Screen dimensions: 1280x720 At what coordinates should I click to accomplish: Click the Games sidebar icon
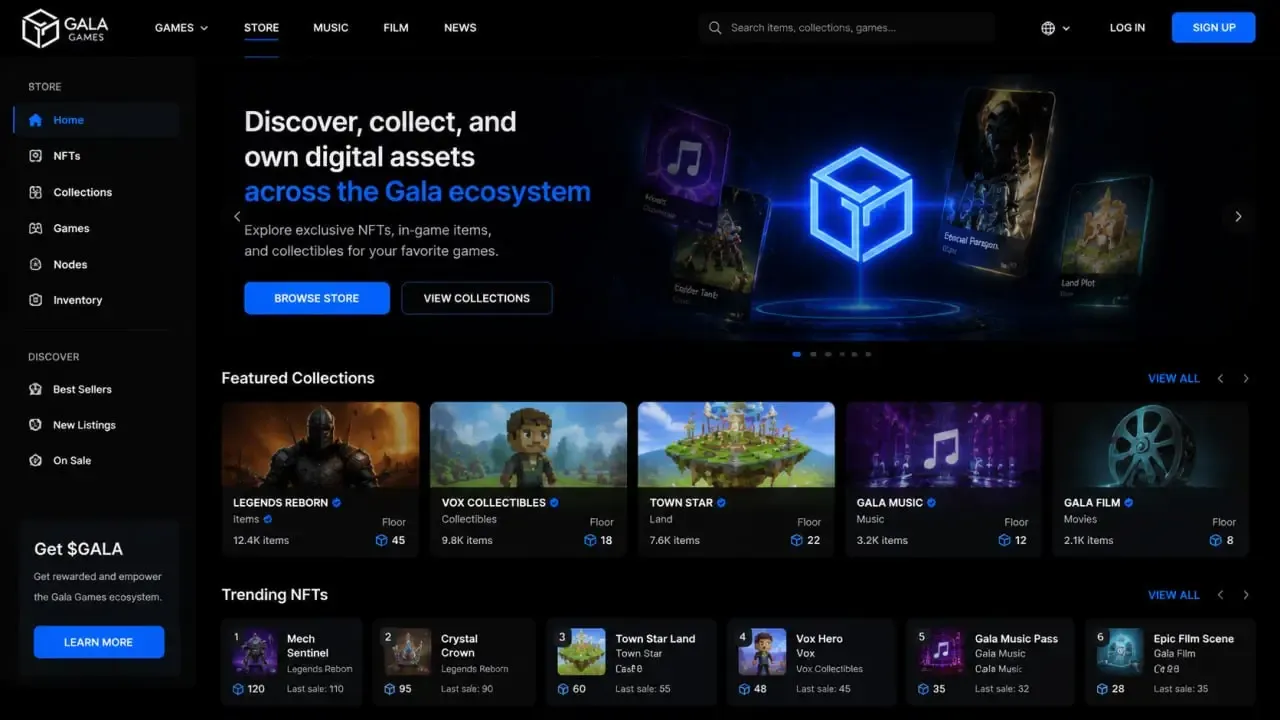pyautogui.click(x=36, y=228)
